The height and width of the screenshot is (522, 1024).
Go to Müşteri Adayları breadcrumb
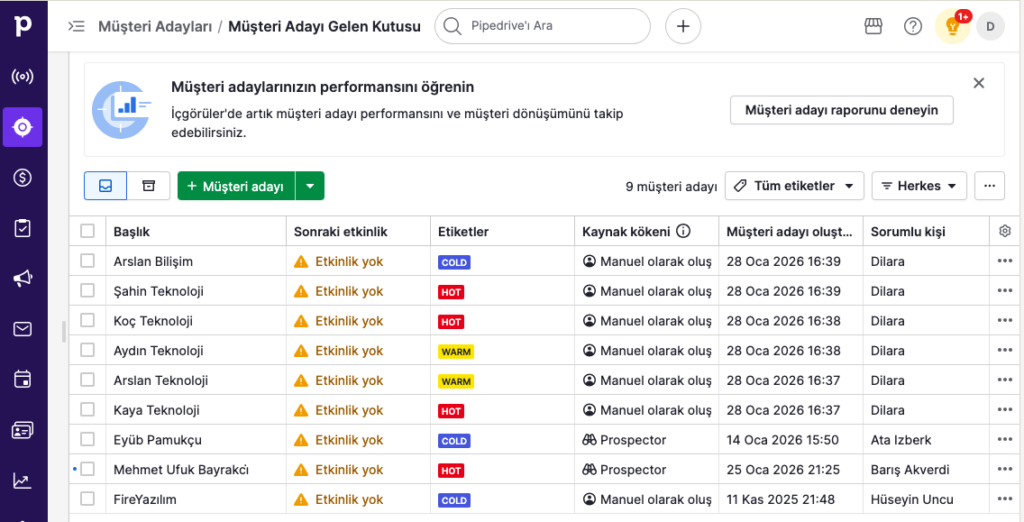click(x=155, y=26)
